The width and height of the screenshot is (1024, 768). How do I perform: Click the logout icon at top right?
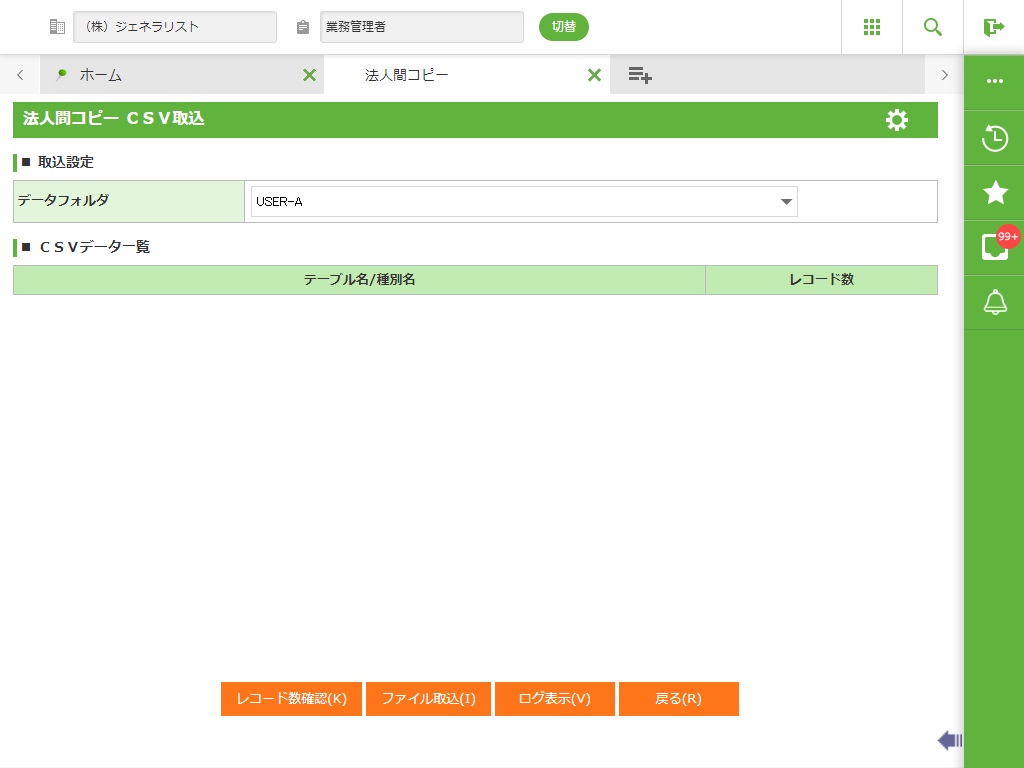[x=993, y=27]
